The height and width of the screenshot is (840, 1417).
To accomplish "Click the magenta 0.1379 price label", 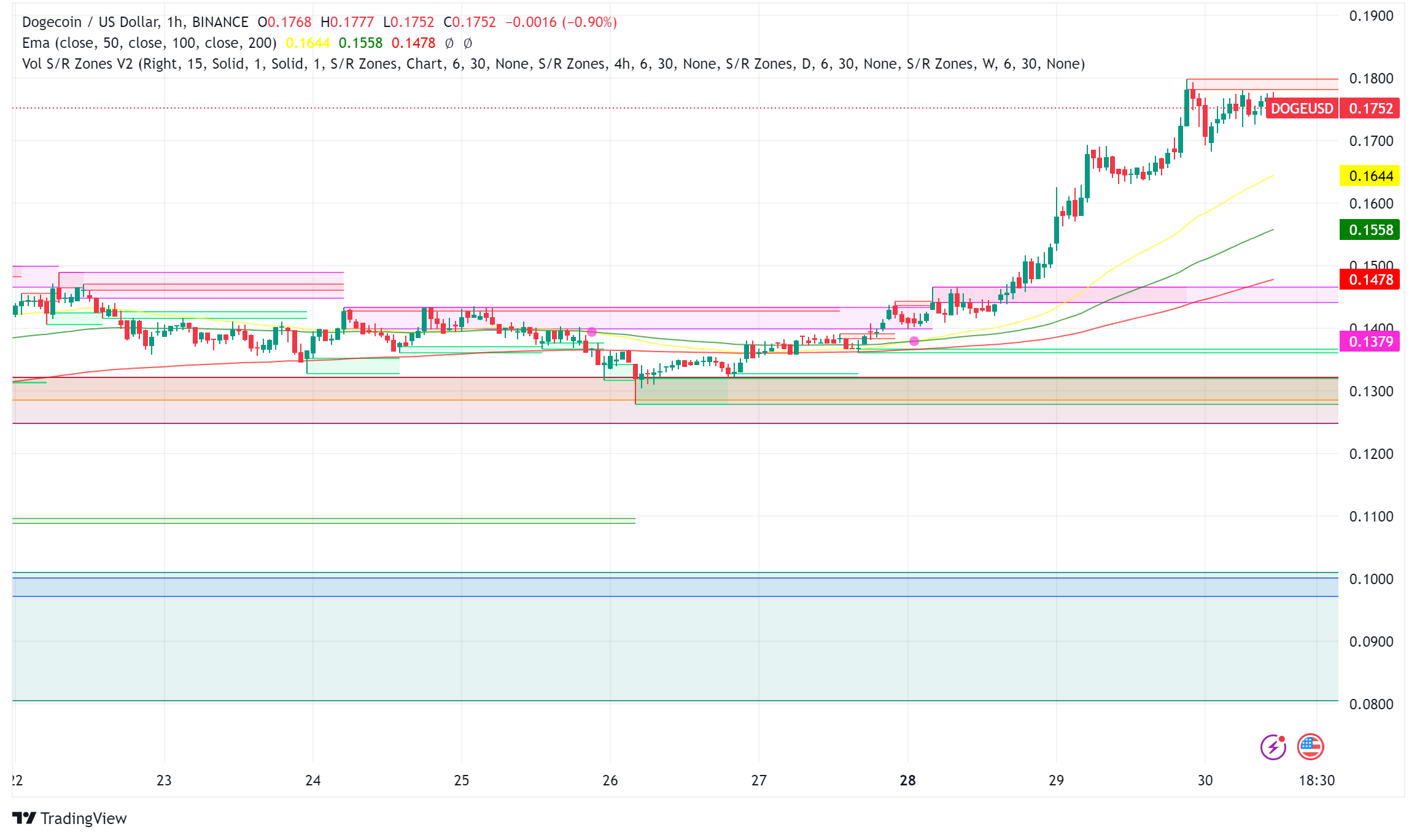I will click(1370, 341).
